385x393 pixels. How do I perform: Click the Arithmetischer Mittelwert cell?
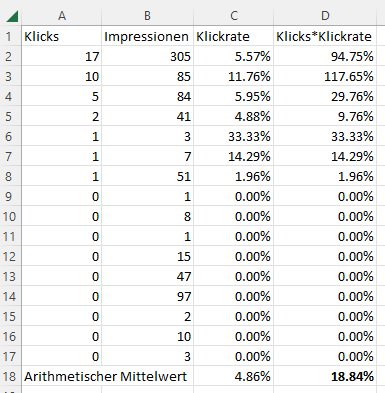pos(108,376)
